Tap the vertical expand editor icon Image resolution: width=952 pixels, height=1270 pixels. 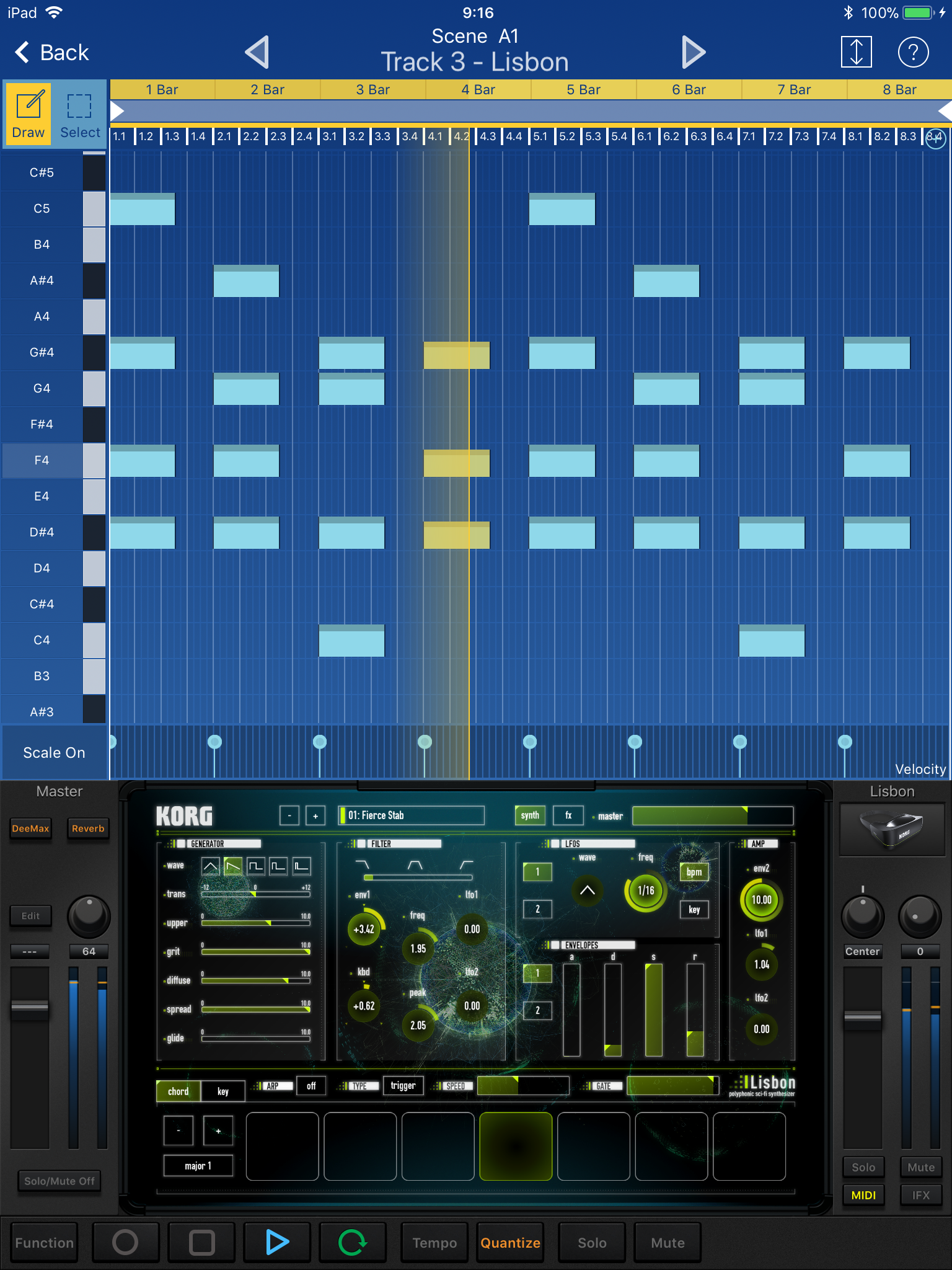coord(856,51)
